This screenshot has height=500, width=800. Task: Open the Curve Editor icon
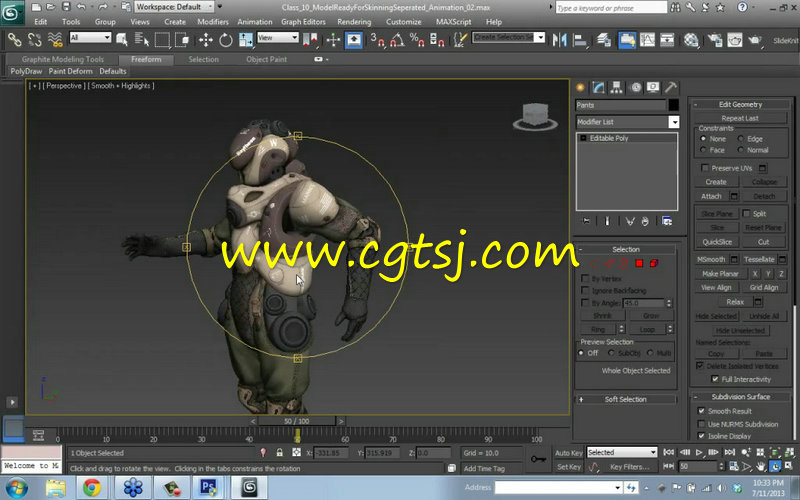[x=647, y=39]
